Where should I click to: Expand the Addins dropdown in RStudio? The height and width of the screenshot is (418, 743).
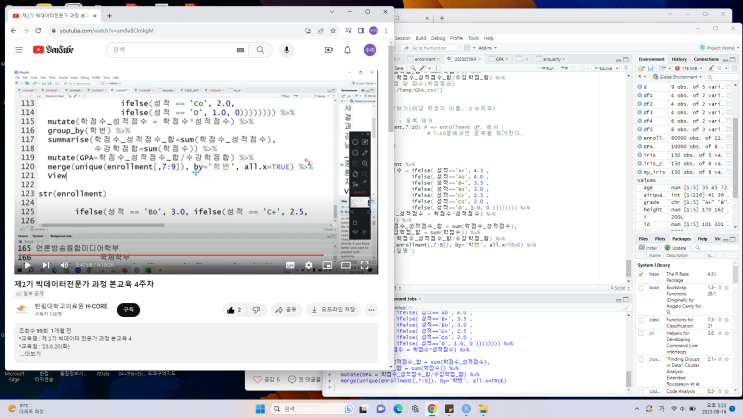click(x=487, y=48)
